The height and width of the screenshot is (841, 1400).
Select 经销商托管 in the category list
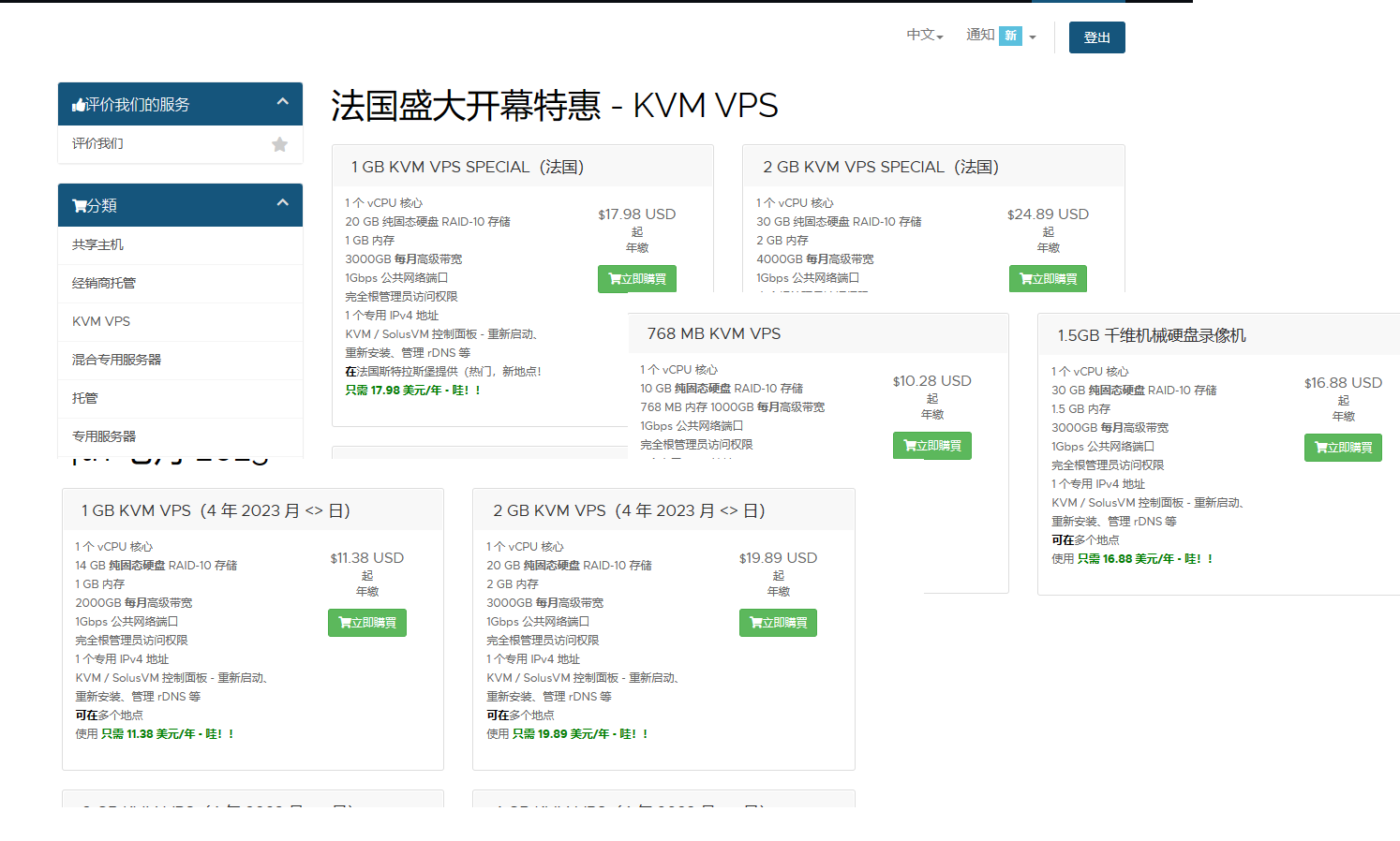coord(104,284)
